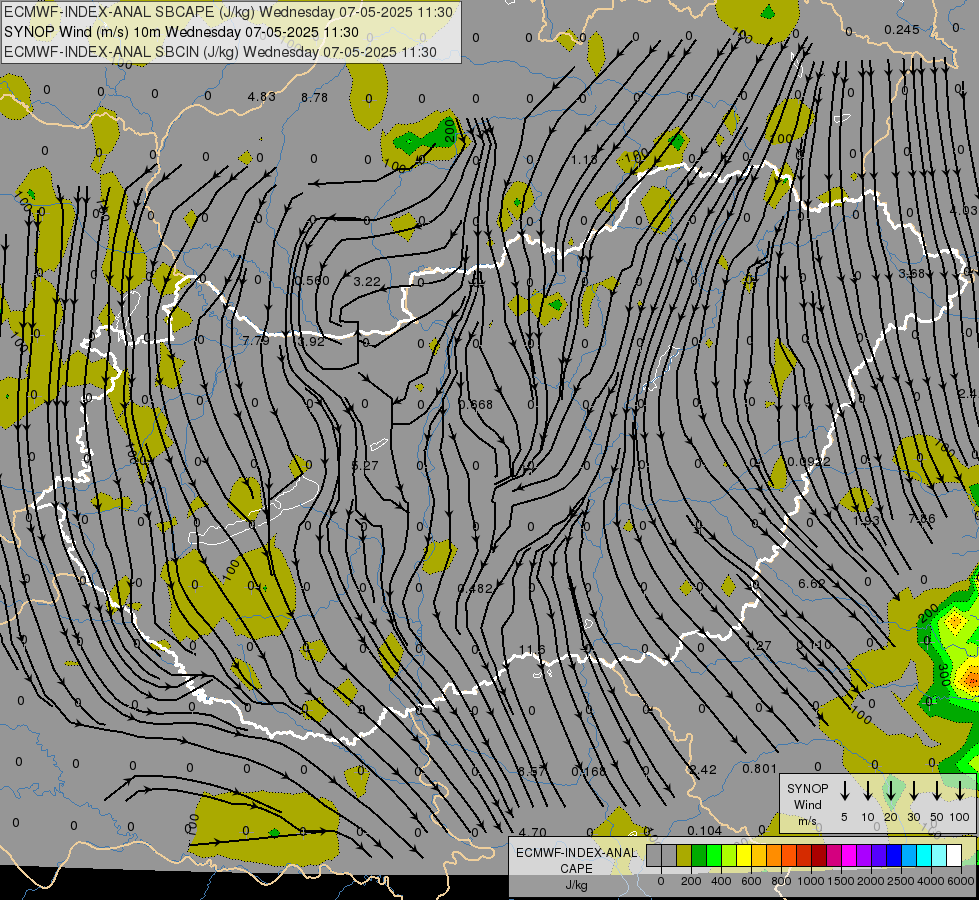979x900 pixels.
Task: Click the 2.42 value on the map
Action: coord(703,769)
